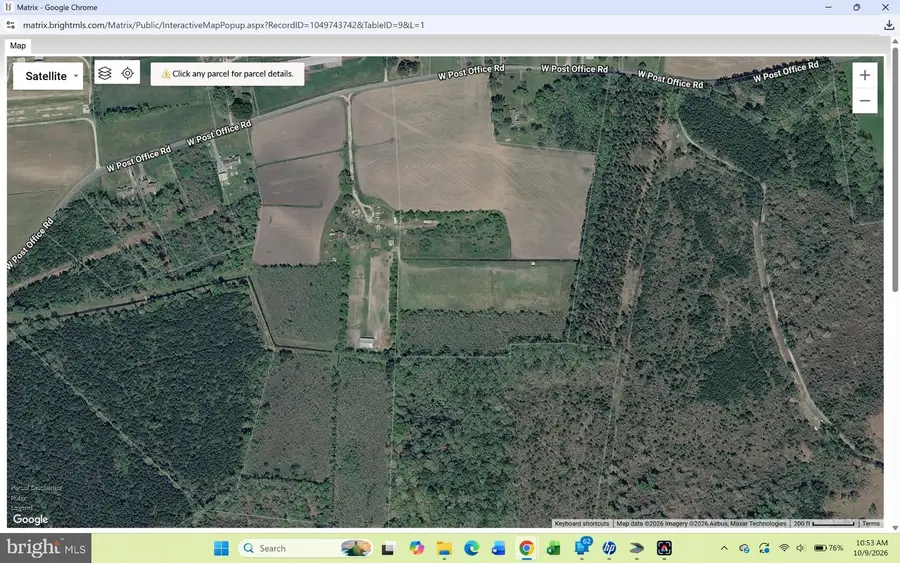Viewport: 900px width, 563px height.
Task: Click the Legend link on map
Action: pos(22,508)
